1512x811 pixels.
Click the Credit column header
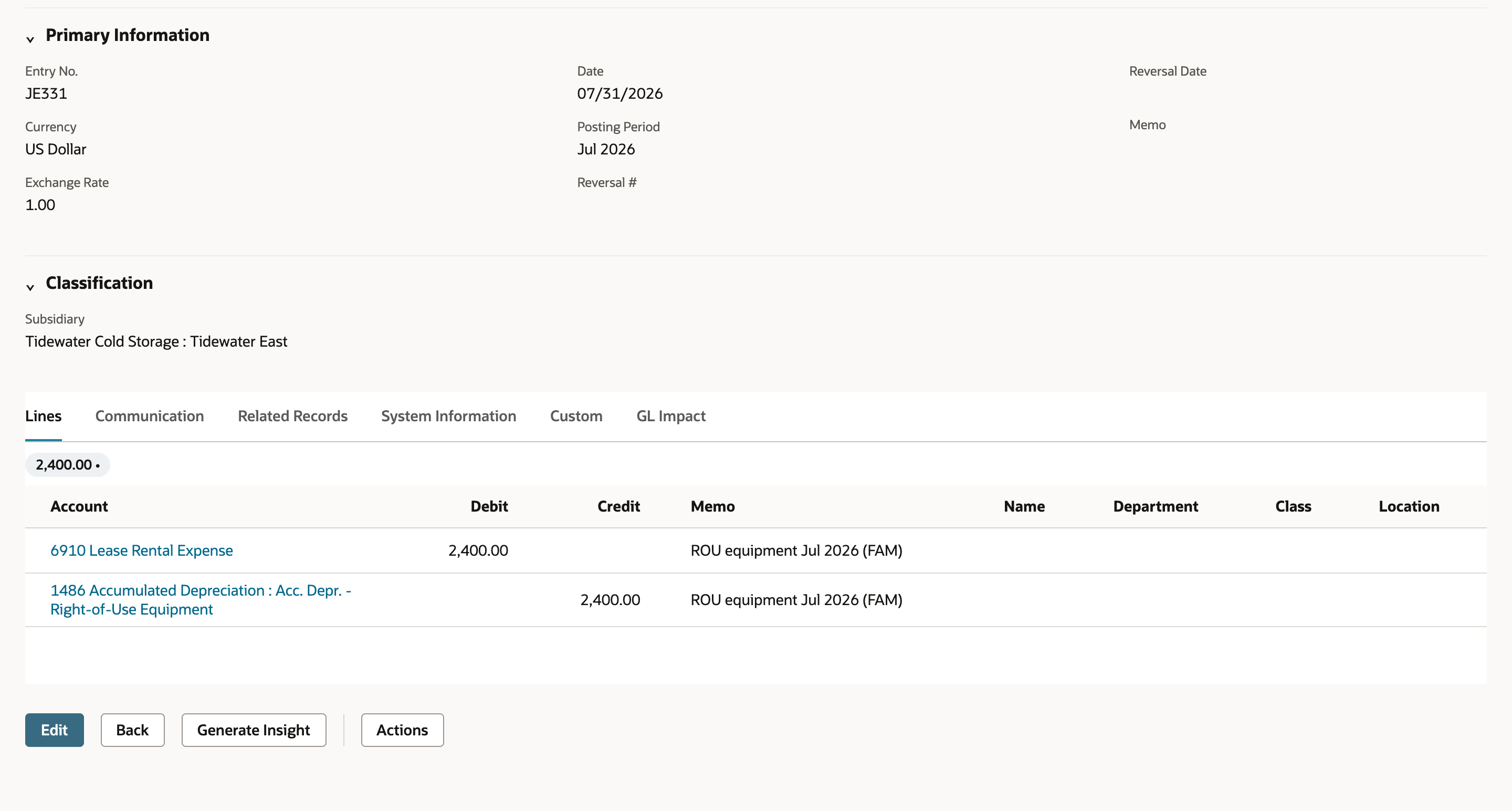[x=618, y=506]
